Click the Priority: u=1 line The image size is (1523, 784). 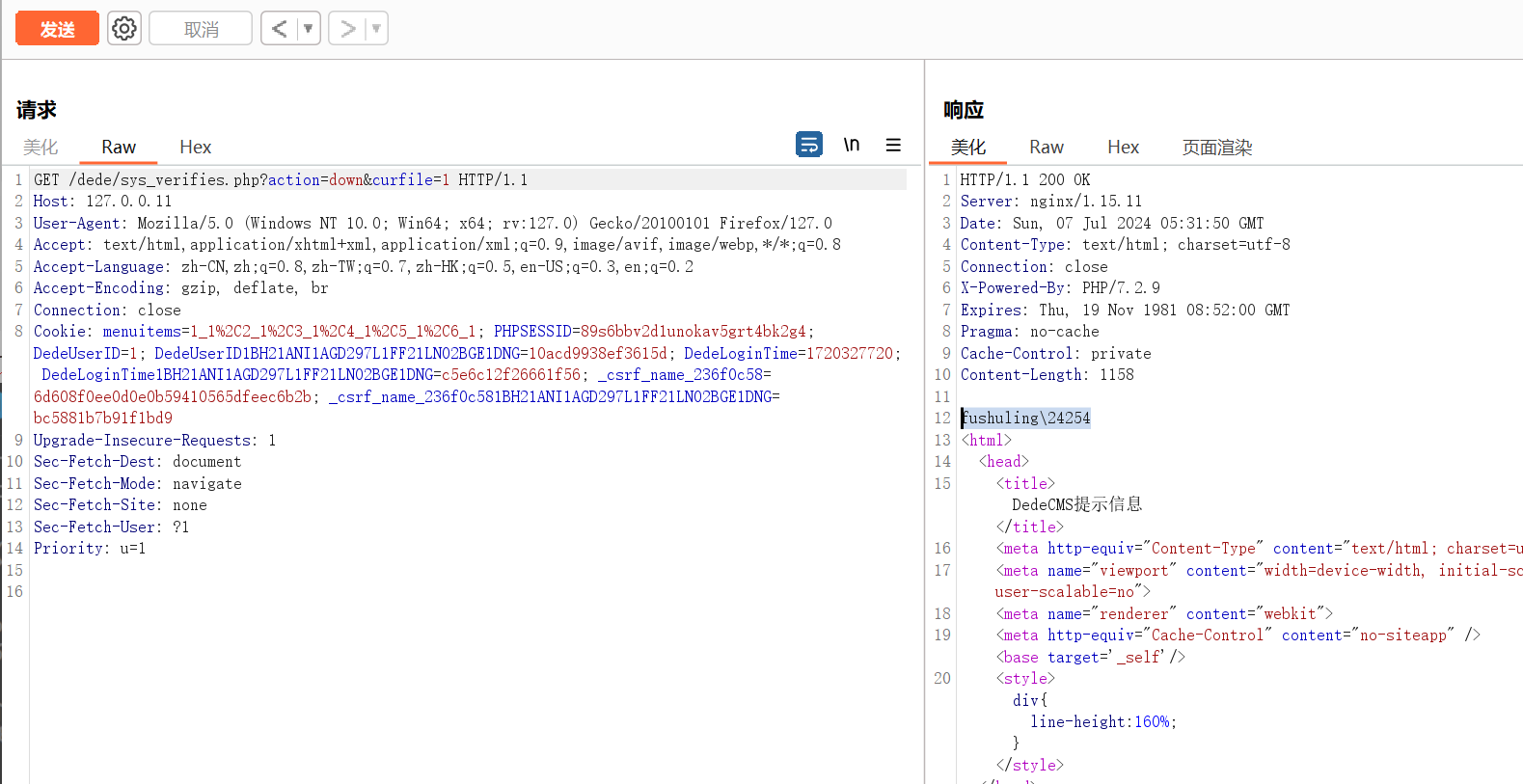(90, 548)
